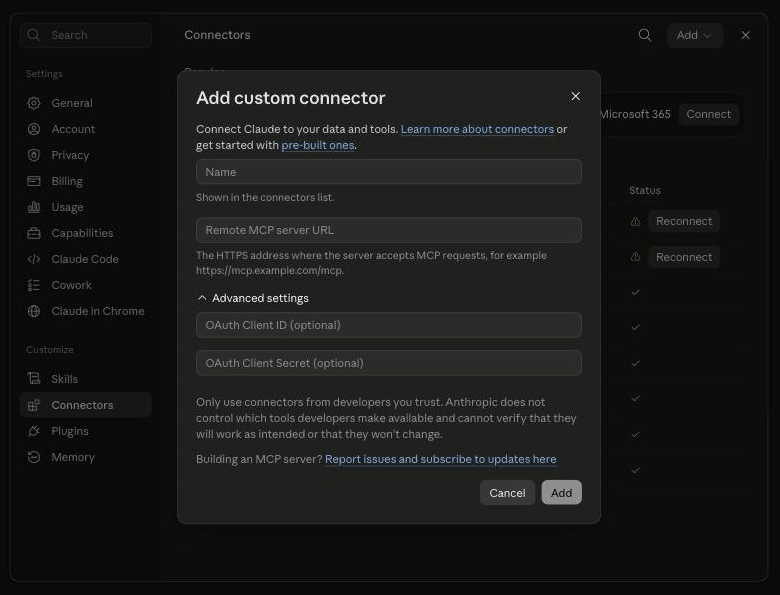
Task: Click the Remote MCP server URL field
Action: tap(389, 230)
